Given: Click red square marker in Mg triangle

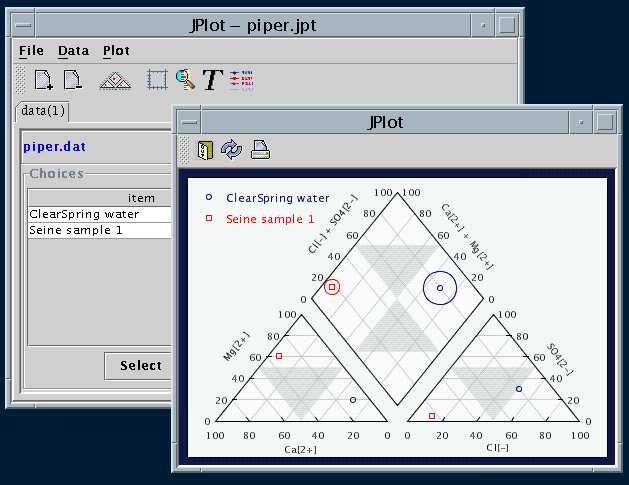Looking at the screenshot, I should tap(279, 356).
